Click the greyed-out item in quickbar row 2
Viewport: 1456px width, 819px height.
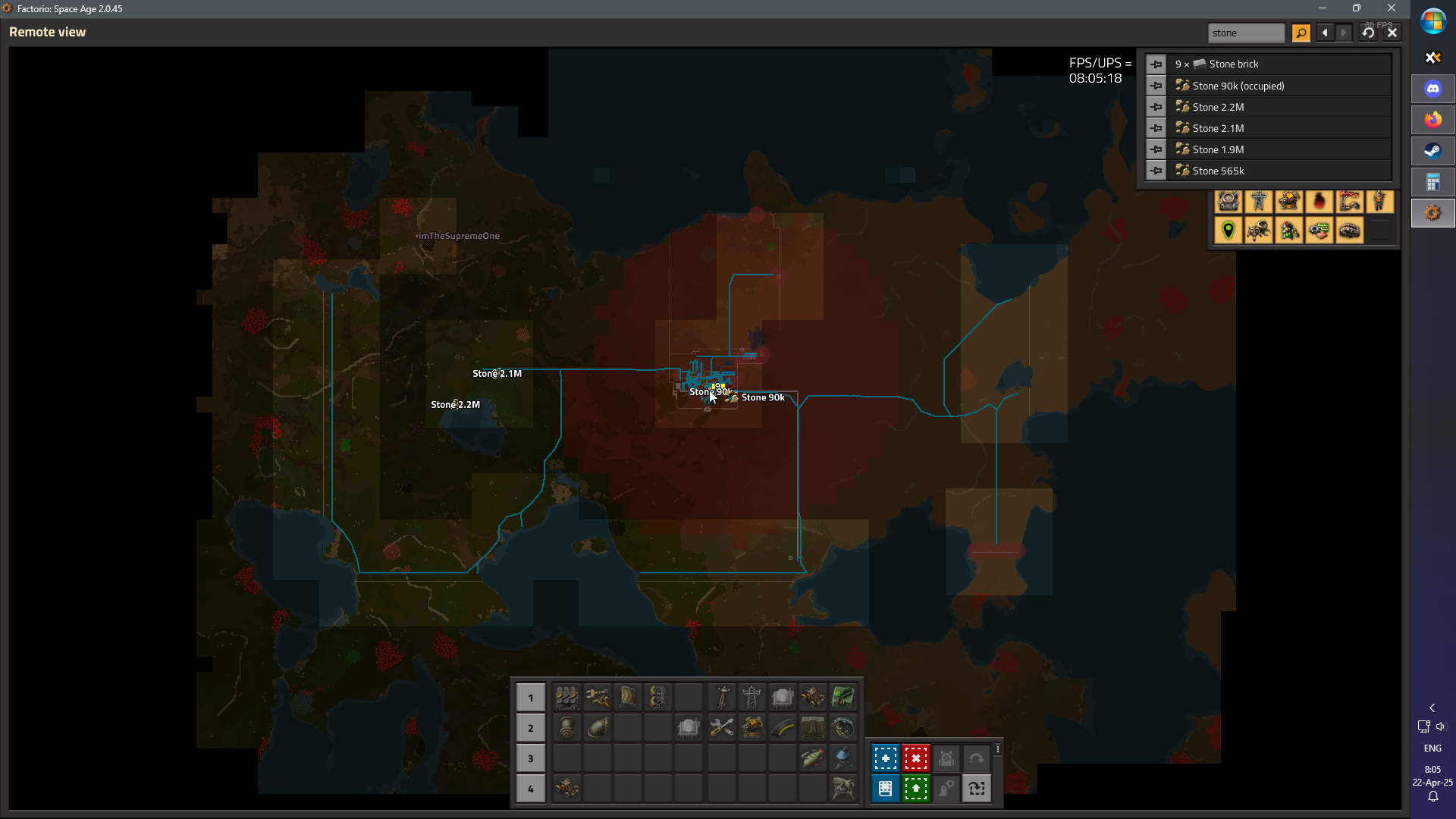tap(689, 728)
